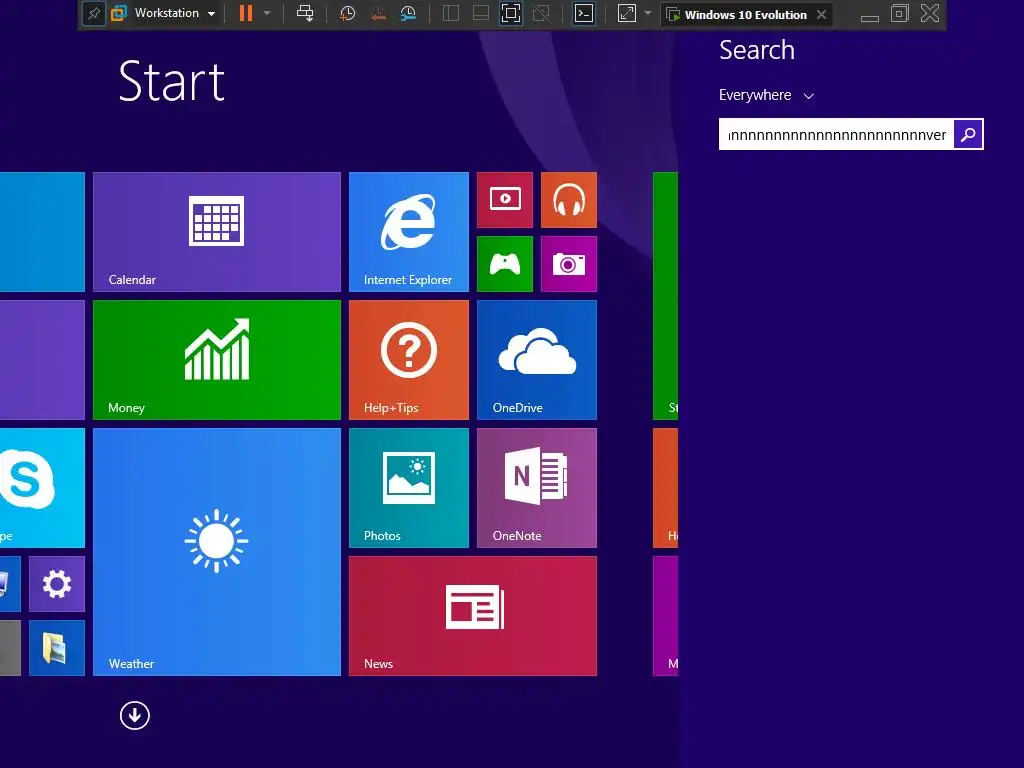The height and width of the screenshot is (768, 1024).
Task: Open the Camera small tile
Action: tap(569, 264)
